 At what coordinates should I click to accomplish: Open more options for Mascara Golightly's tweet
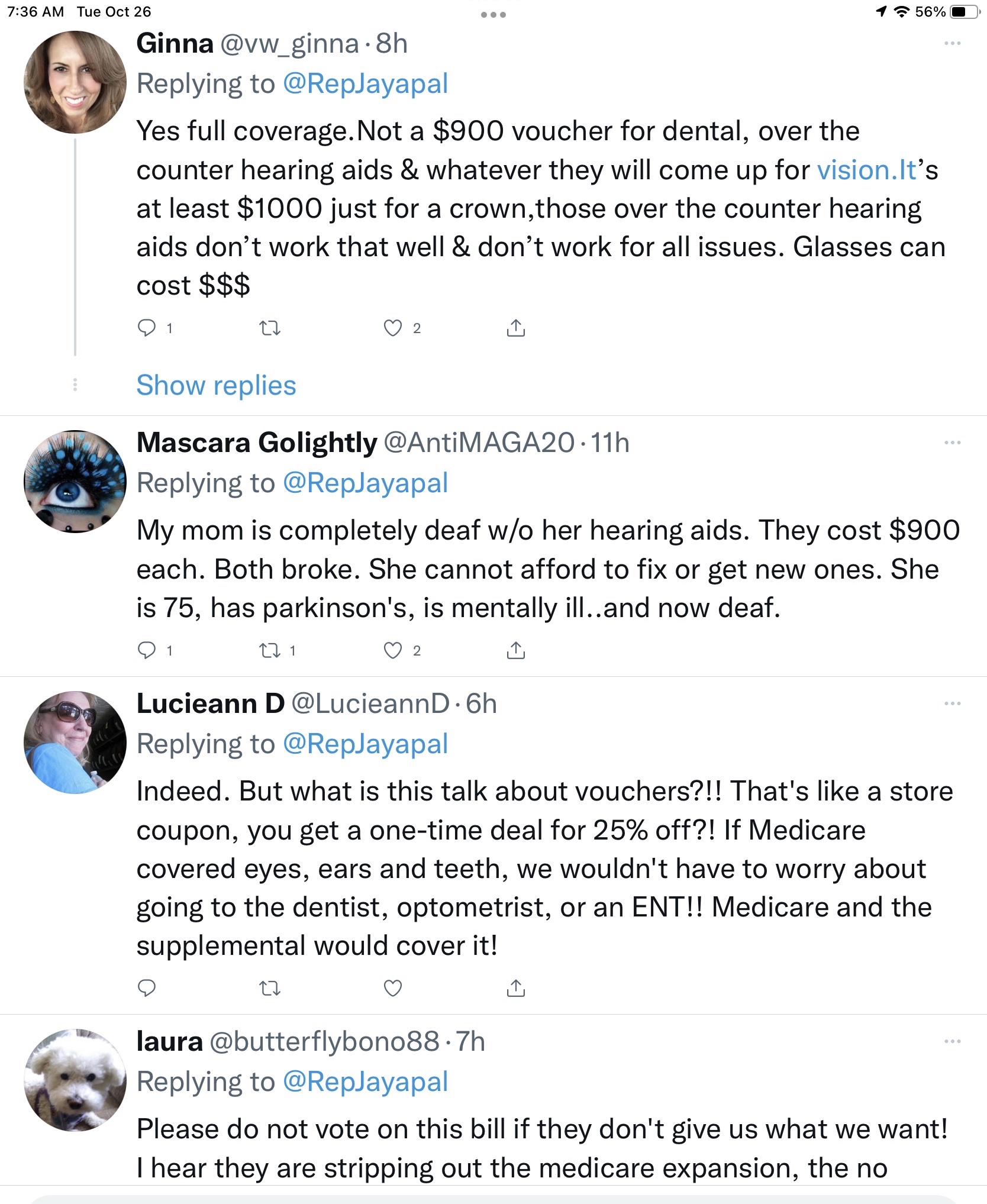952,443
